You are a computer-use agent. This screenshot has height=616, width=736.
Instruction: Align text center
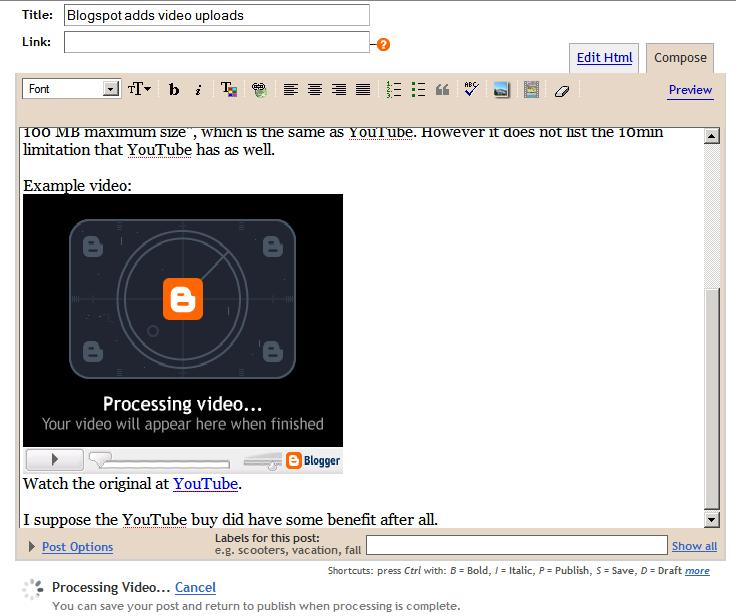315,89
